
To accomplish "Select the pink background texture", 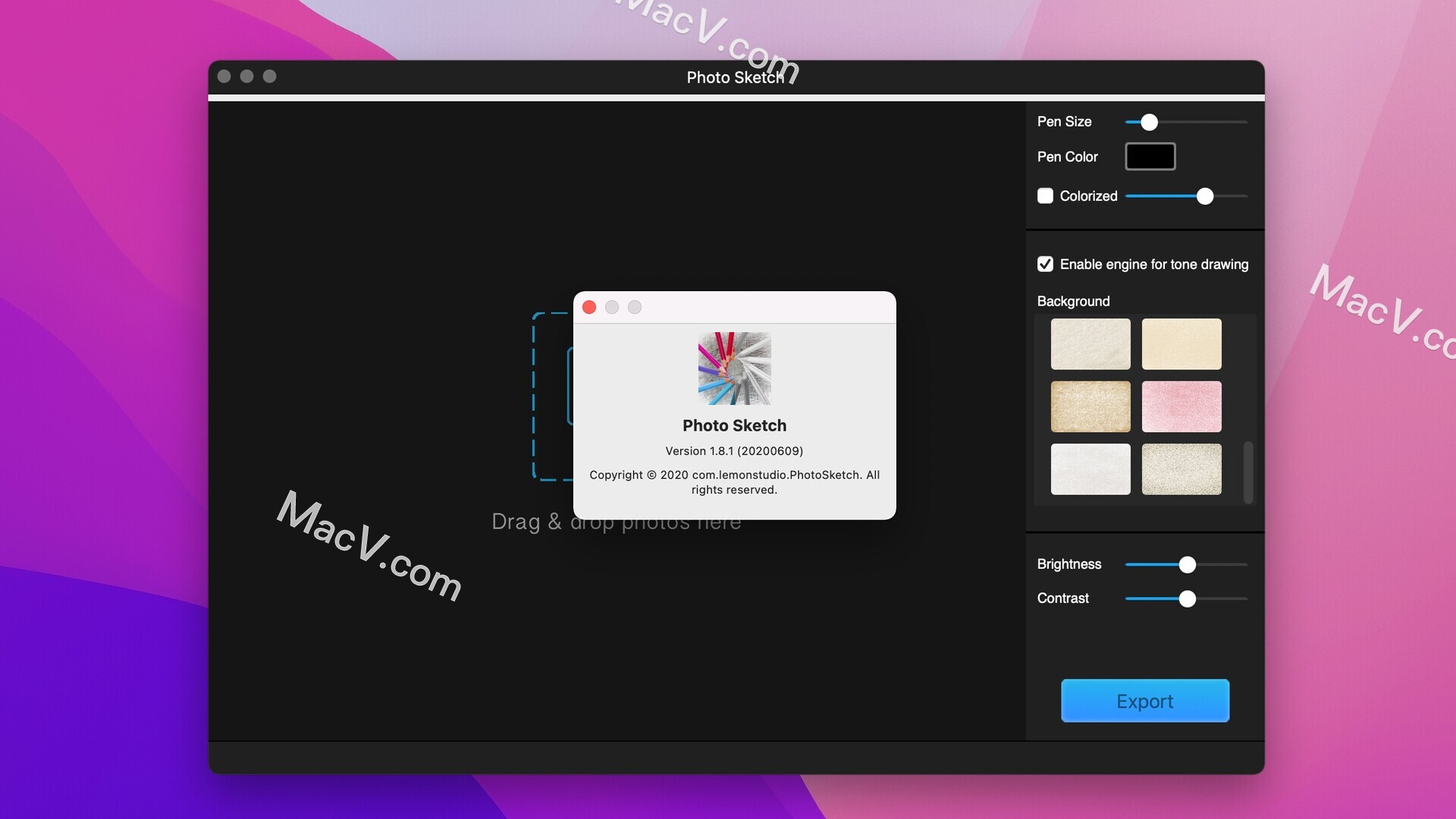I will point(1181,406).
